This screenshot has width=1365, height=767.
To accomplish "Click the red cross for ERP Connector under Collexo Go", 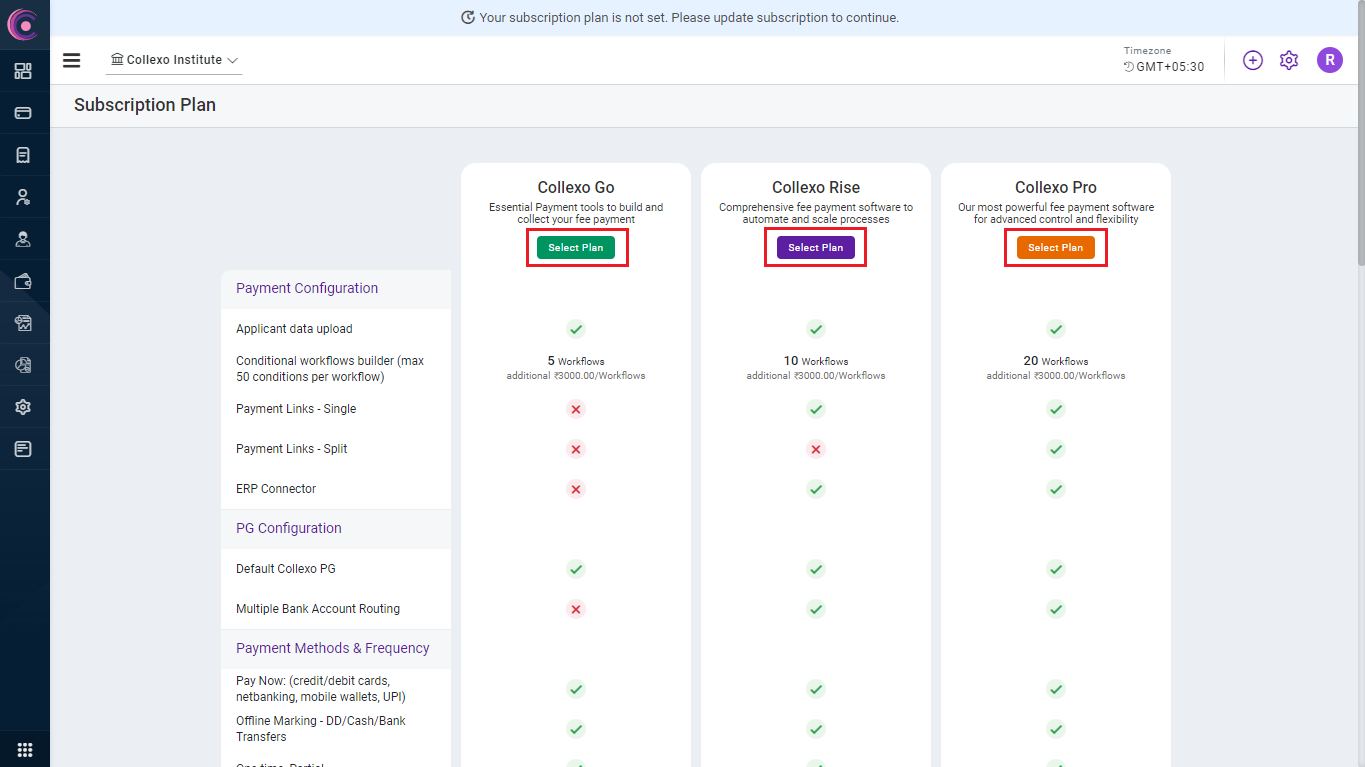I will point(576,489).
